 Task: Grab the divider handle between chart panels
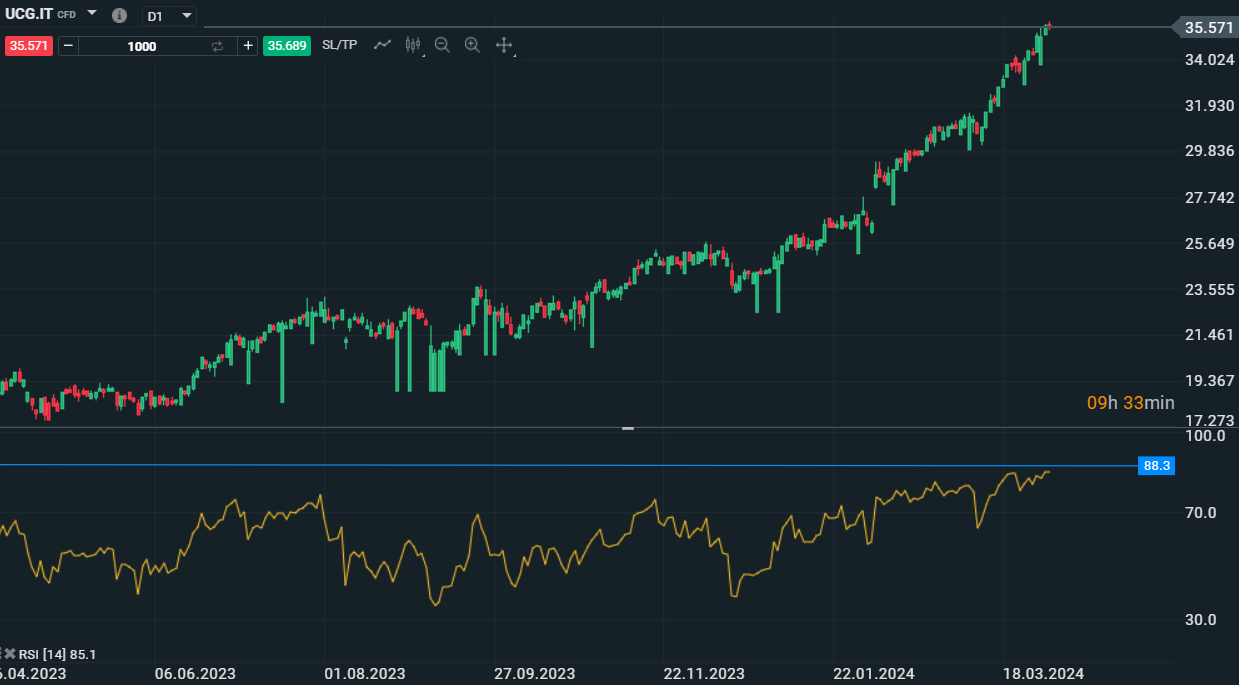coord(628,428)
